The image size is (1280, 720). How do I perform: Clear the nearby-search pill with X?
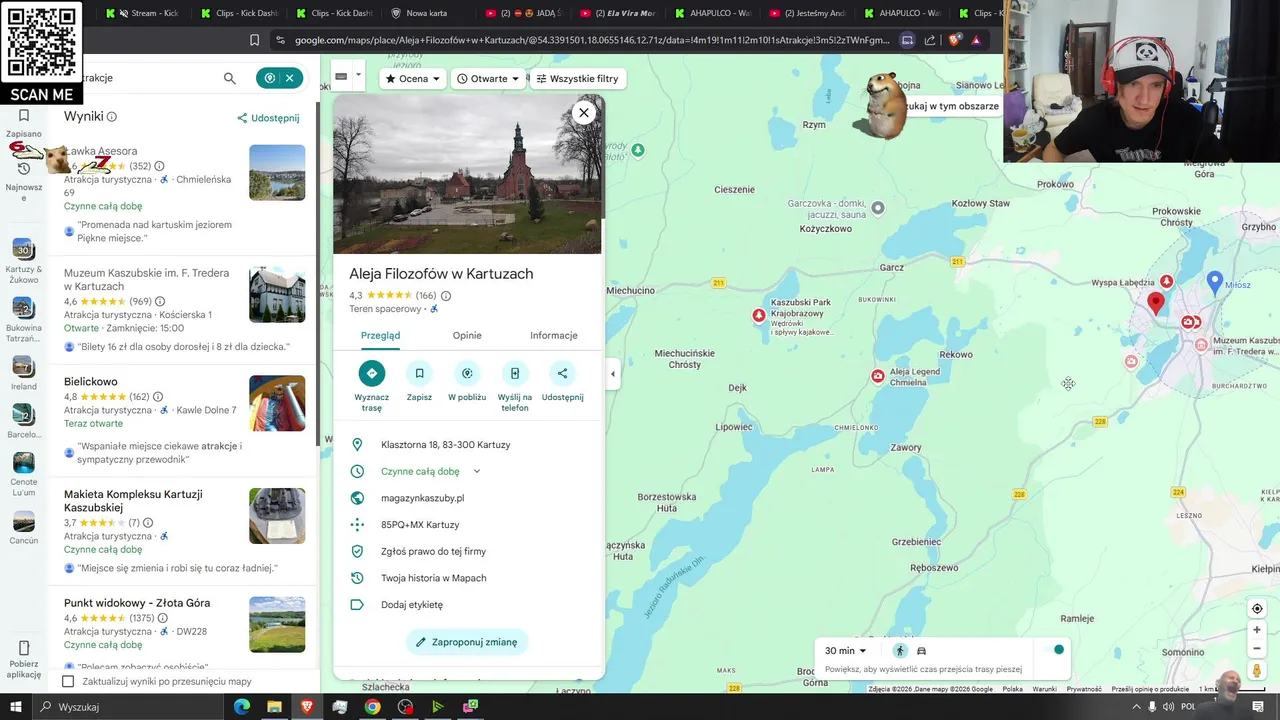point(290,78)
